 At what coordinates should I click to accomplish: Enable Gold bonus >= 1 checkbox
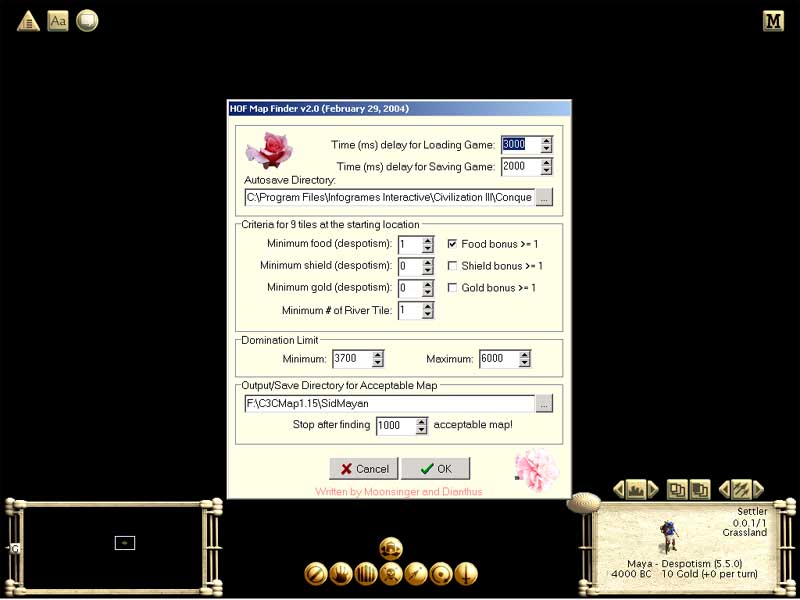(452, 288)
